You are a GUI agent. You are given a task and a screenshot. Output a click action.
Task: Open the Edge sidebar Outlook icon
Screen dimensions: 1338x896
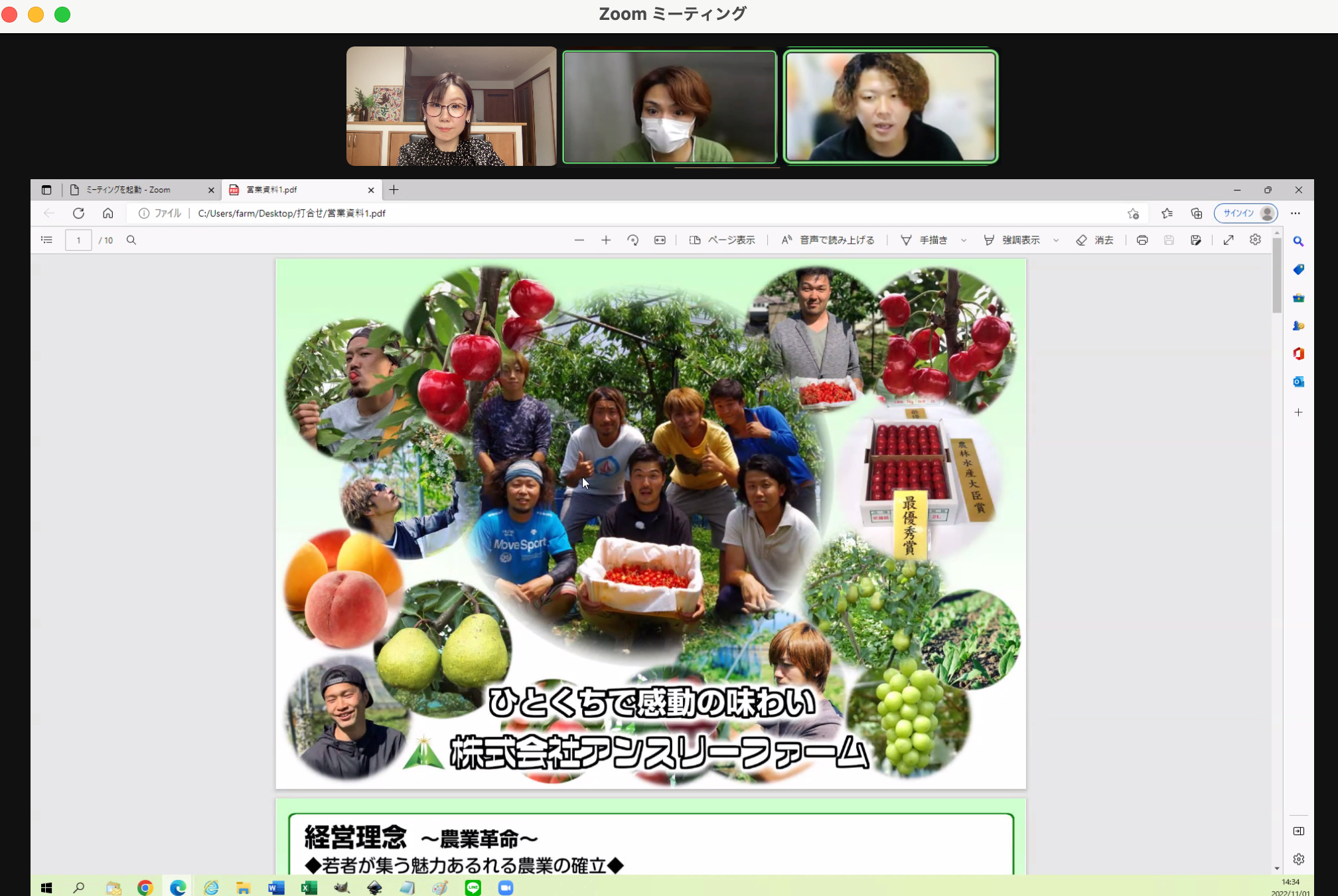(x=1299, y=382)
